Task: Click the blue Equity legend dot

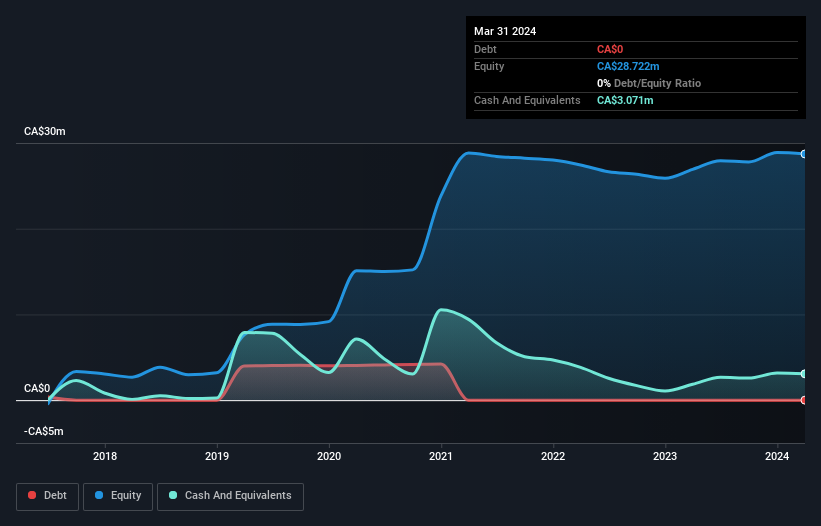Action: pos(99,495)
